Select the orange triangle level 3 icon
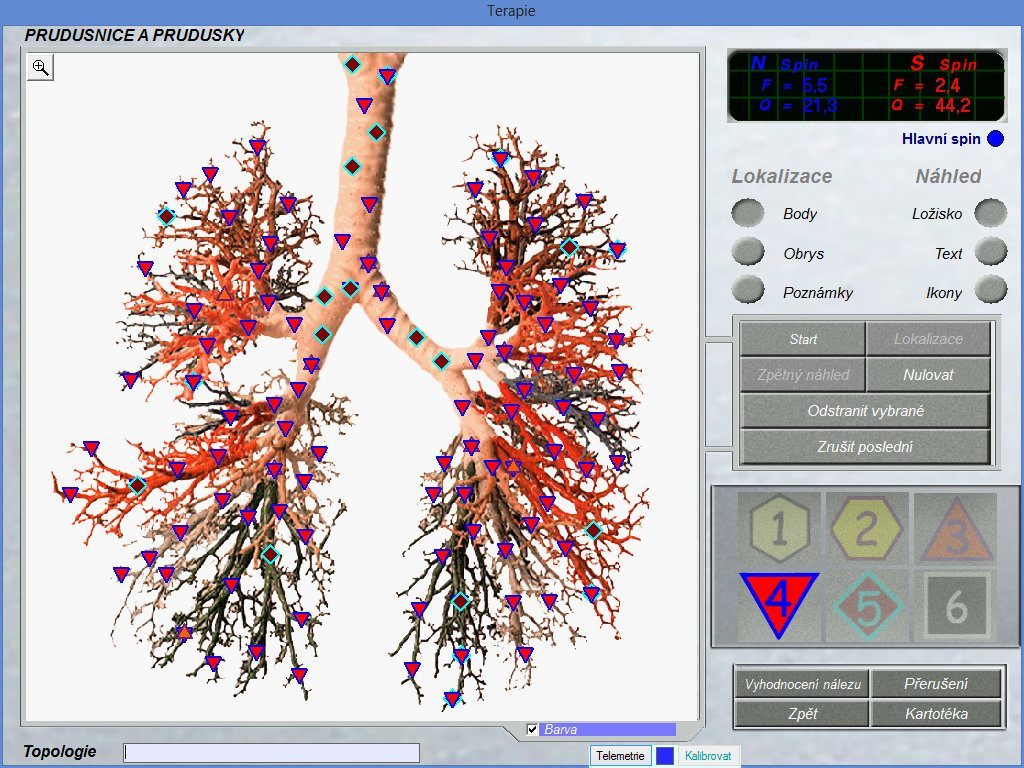The height and width of the screenshot is (768, 1024). [955, 527]
